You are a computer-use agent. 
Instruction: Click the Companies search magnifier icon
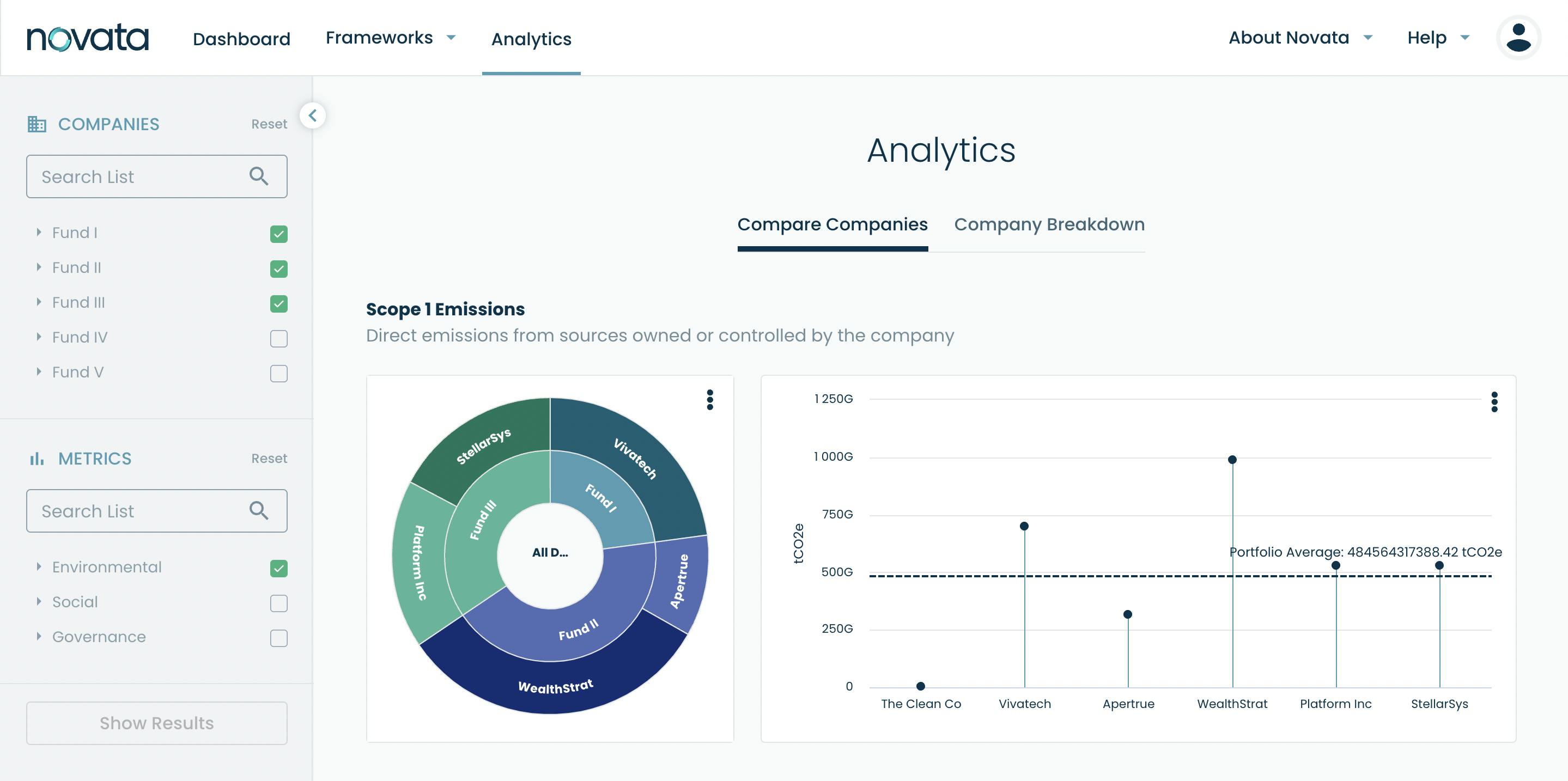tap(259, 176)
